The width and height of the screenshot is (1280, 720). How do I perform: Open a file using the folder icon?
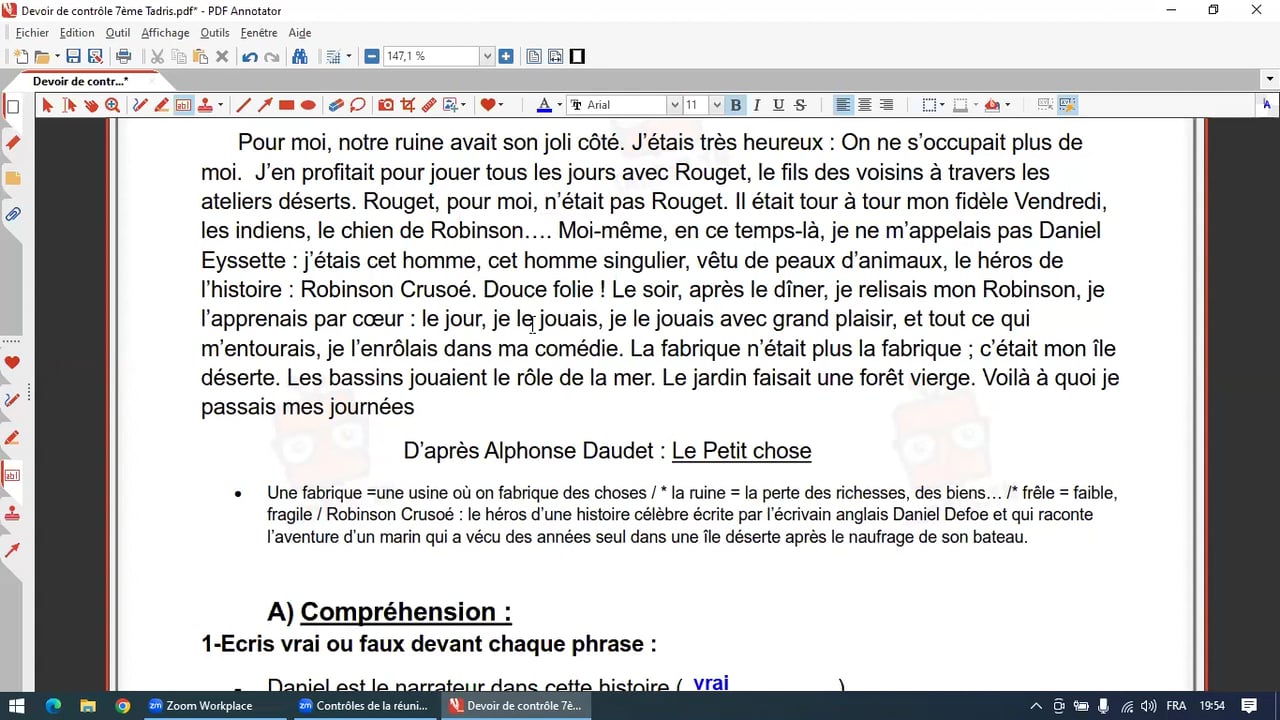pyautogui.click(x=42, y=57)
